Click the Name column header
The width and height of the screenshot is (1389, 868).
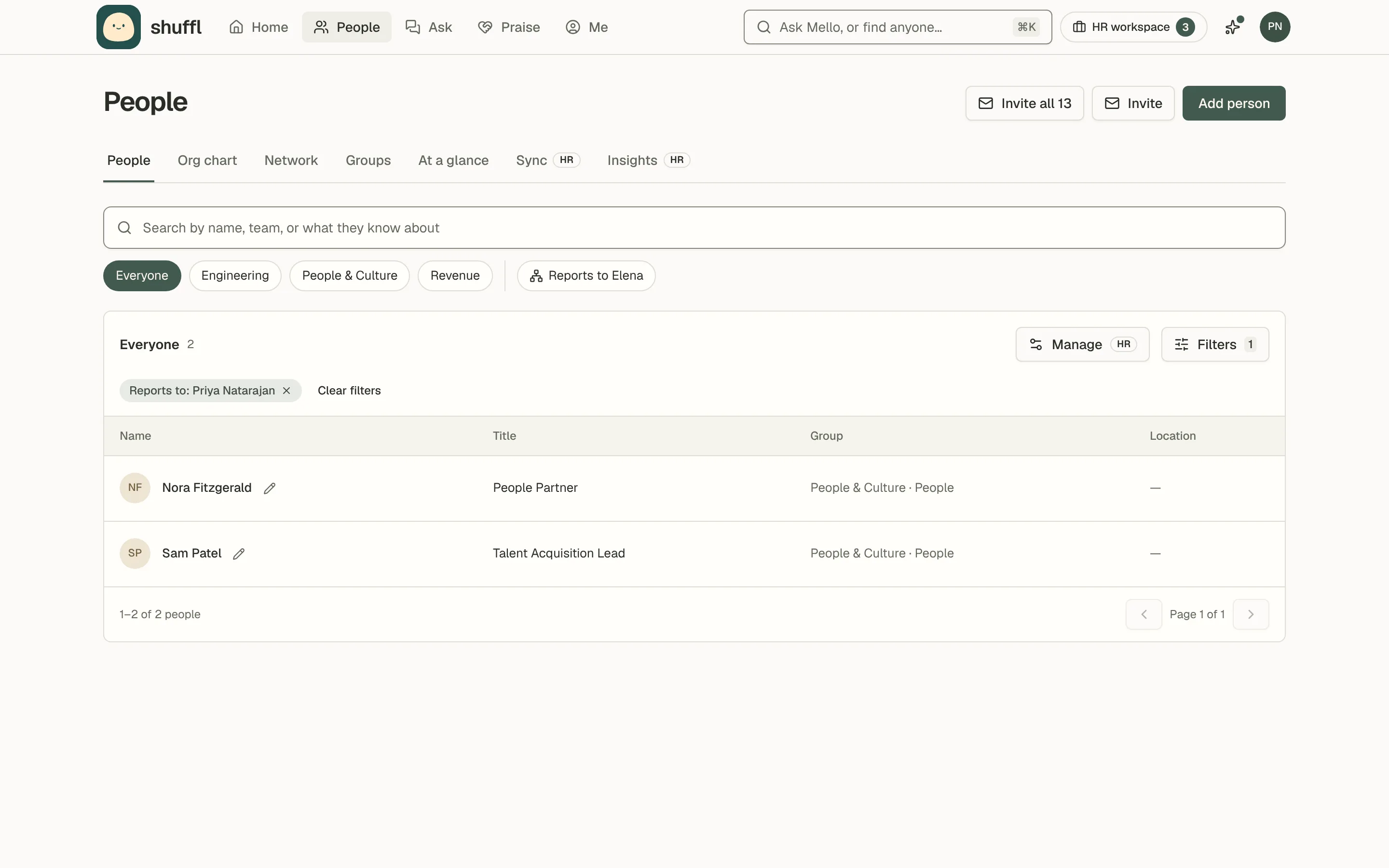point(136,436)
